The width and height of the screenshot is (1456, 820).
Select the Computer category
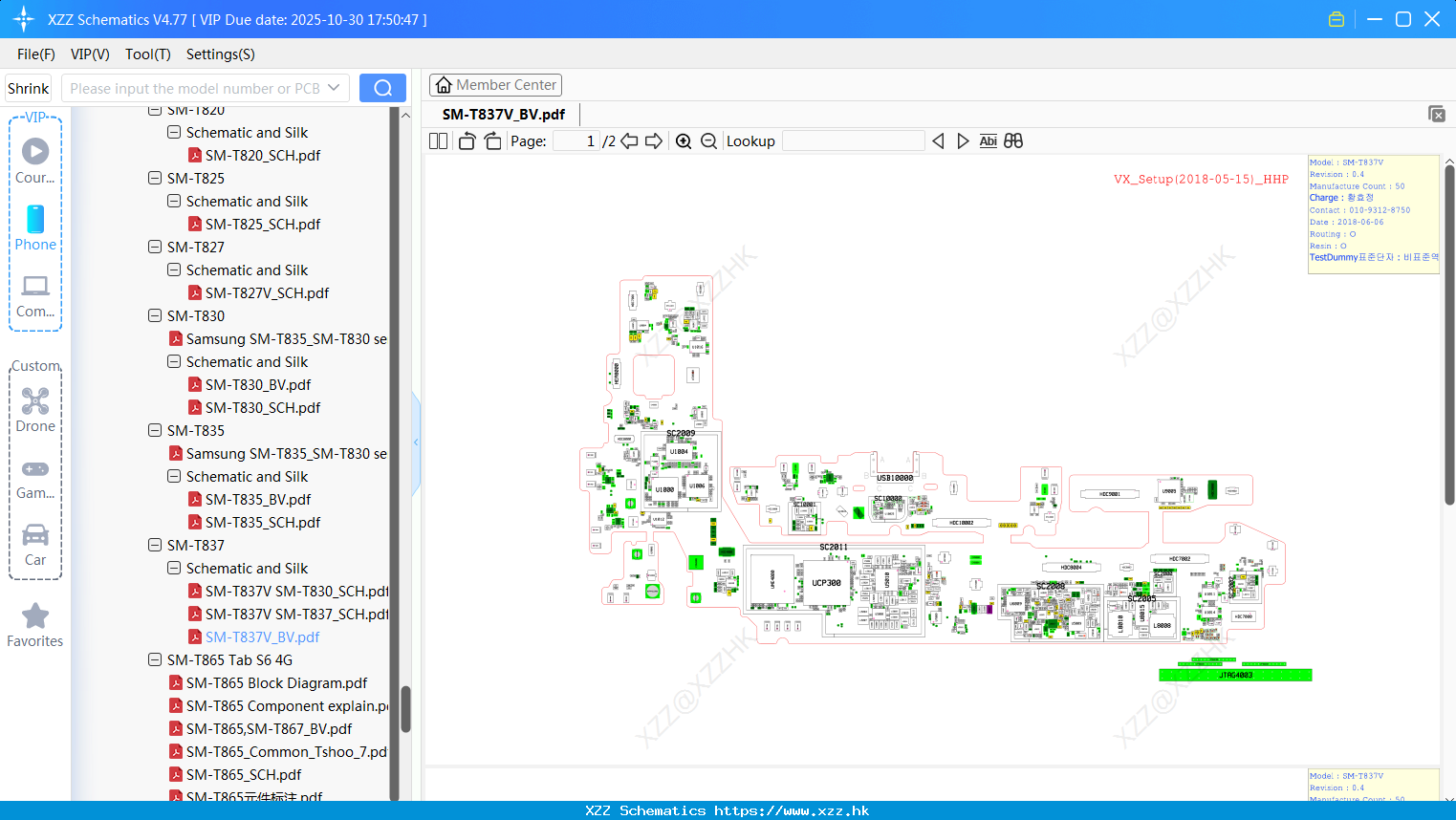[x=35, y=295]
